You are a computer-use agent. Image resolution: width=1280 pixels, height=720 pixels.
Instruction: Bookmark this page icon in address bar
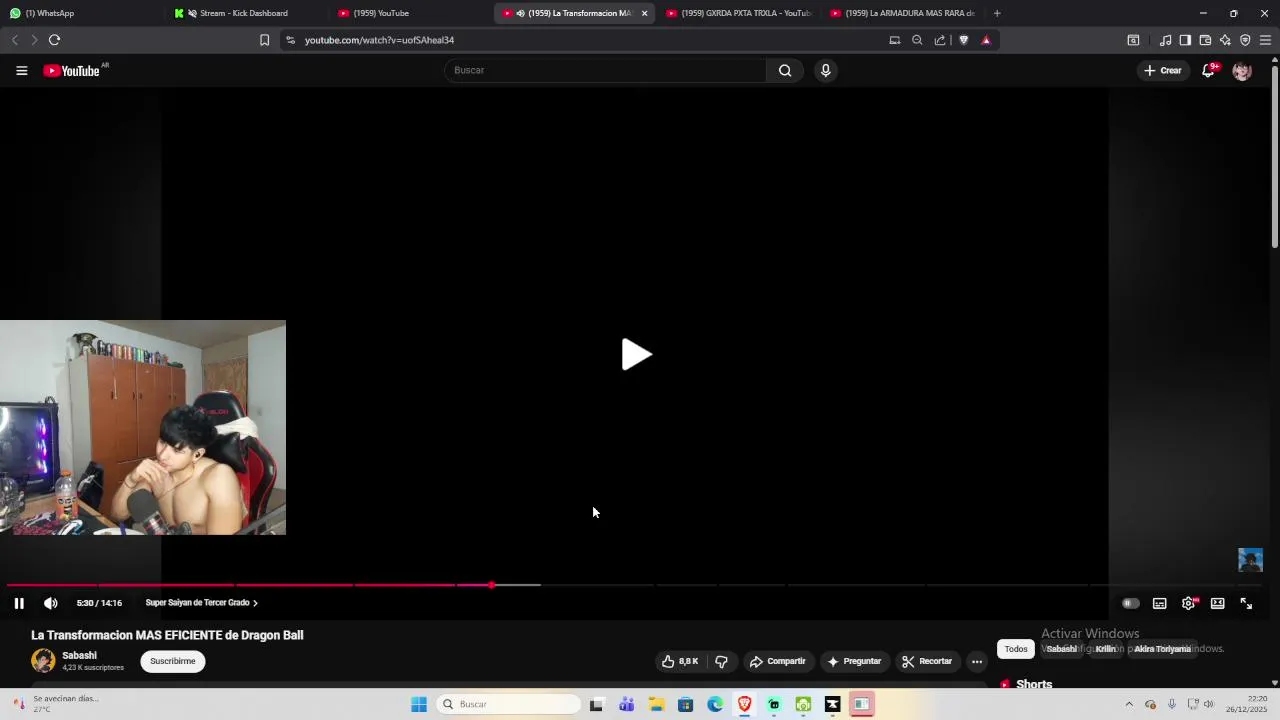click(x=264, y=40)
